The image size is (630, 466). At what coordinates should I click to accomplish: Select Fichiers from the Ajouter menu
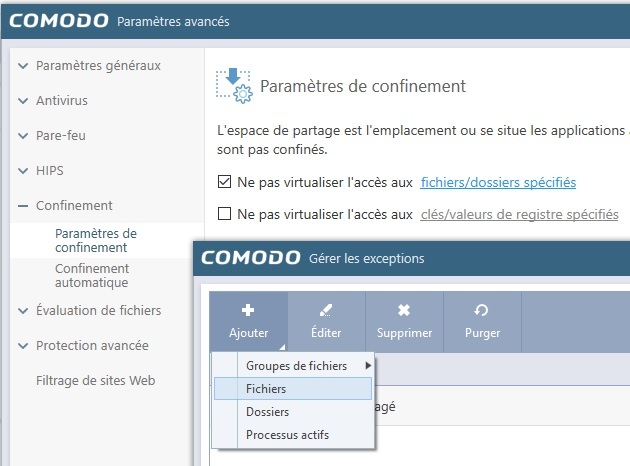coord(266,388)
